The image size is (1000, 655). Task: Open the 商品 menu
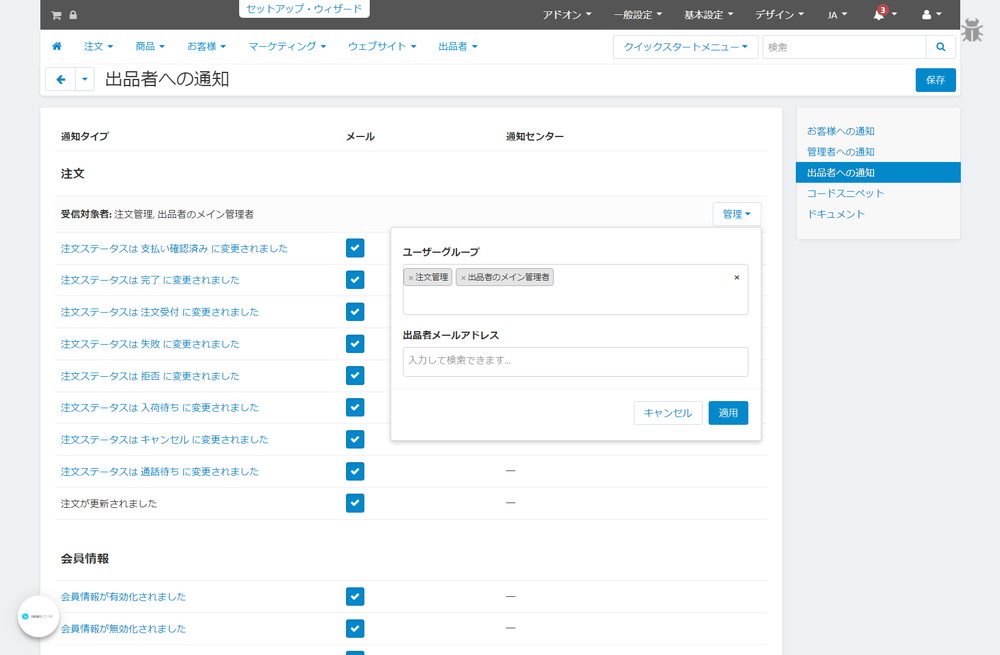pyautogui.click(x=150, y=46)
